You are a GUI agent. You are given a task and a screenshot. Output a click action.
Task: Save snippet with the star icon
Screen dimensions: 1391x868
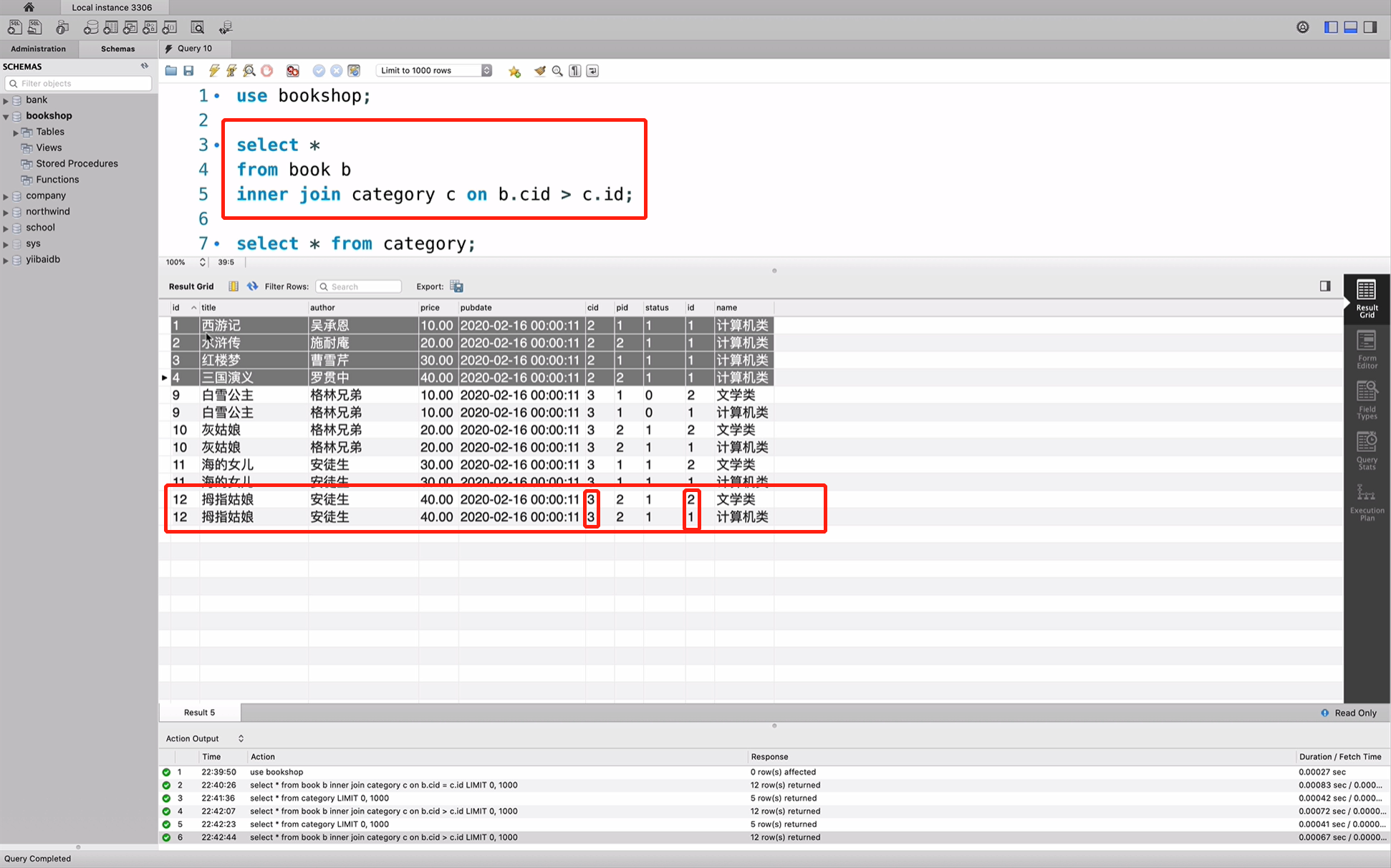[514, 71]
